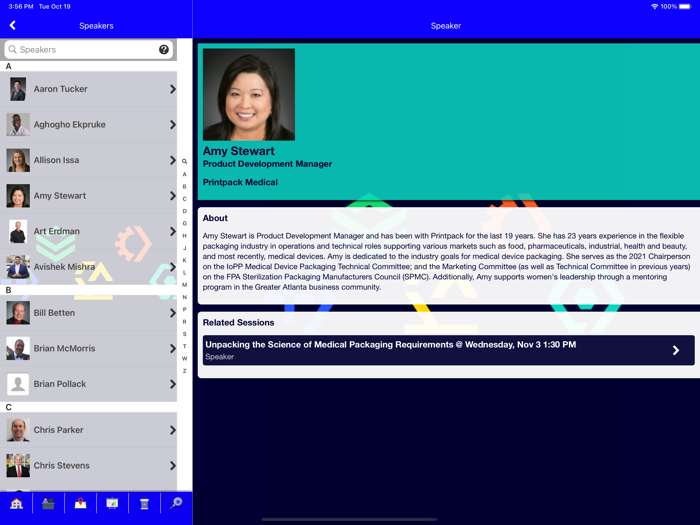Open the podium speakers icon in toolbar
This screenshot has width=700, height=525.
point(144,504)
